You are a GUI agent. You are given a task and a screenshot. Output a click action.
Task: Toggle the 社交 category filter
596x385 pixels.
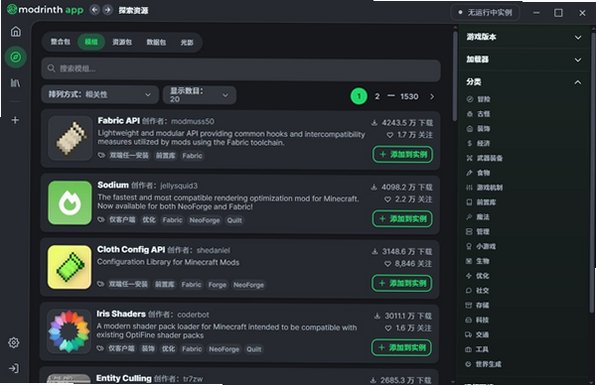(x=477, y=291)
